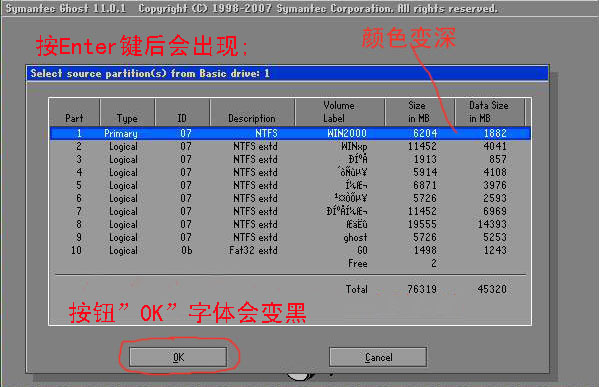Select logical partition 5 with size 6871
Viewport: 599px width, 387px height.
click(290, 185)
